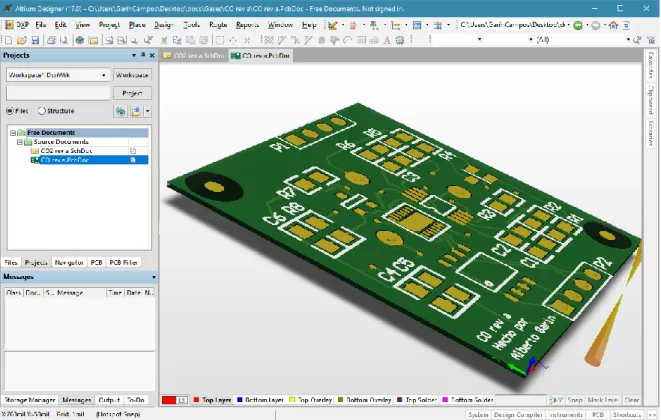
Task: Click the Mask Level button
Action: tap(602, 400)
